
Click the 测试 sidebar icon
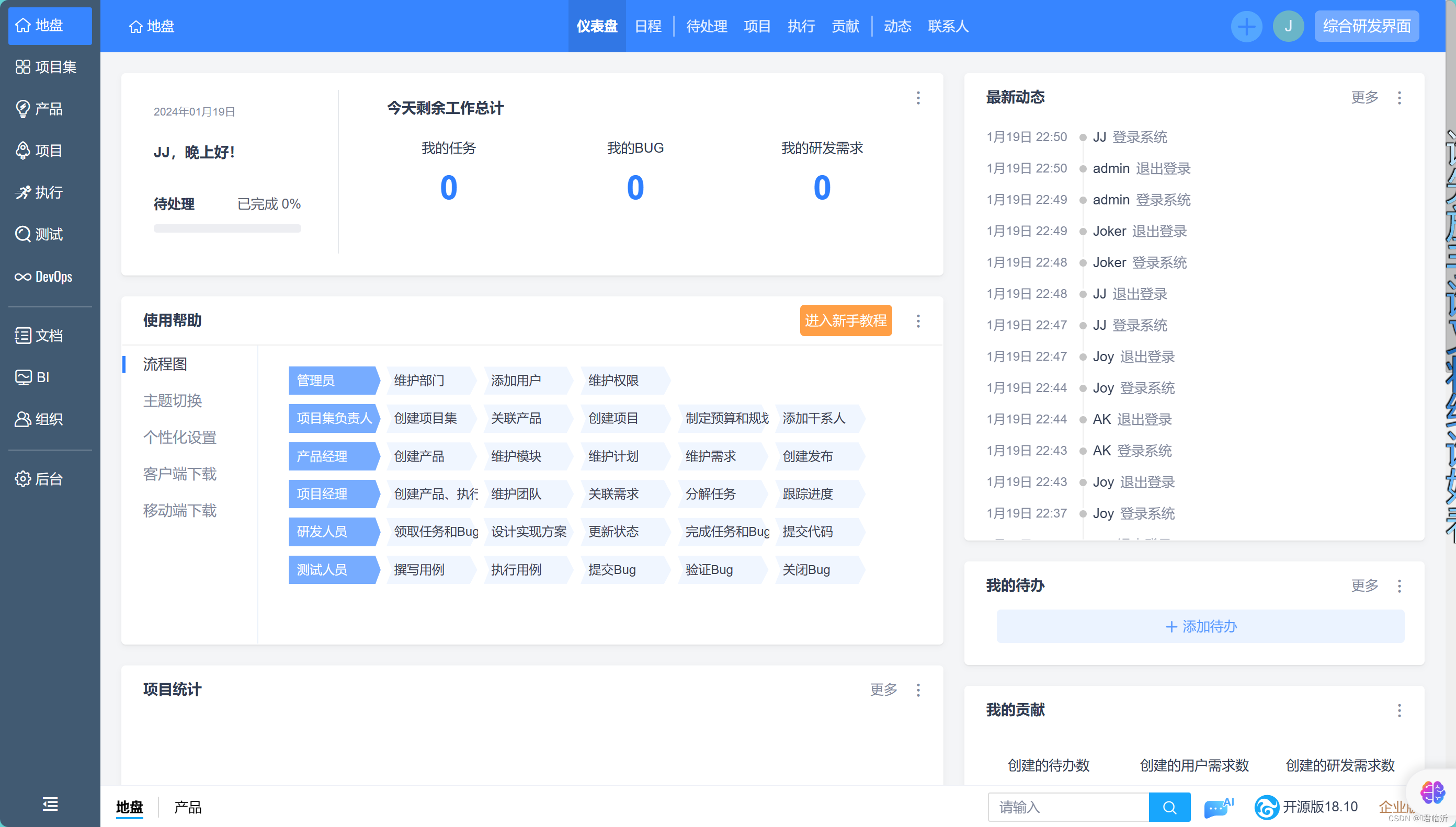[24, 234]
